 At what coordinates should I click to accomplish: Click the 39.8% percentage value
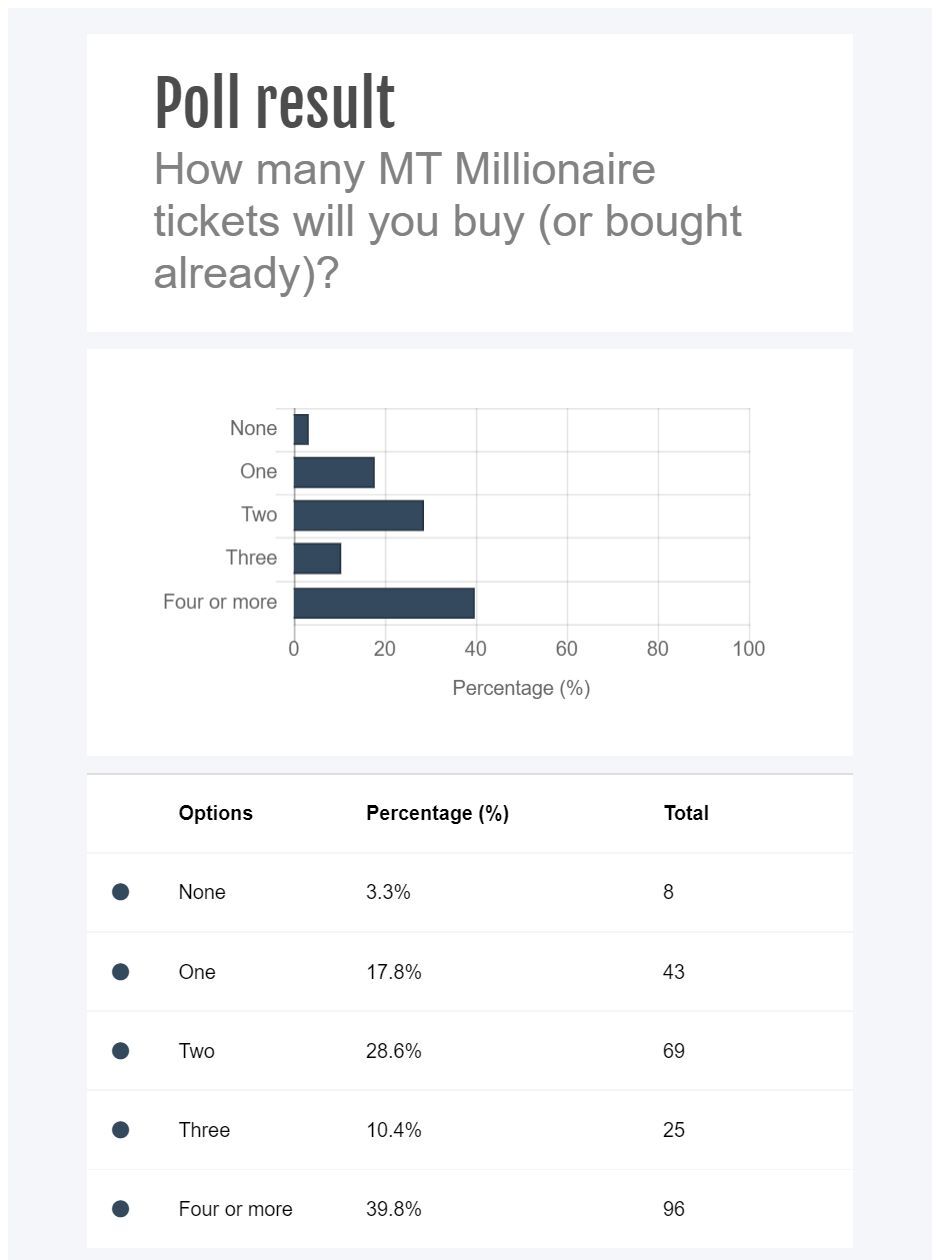(x=394, y=1209)
